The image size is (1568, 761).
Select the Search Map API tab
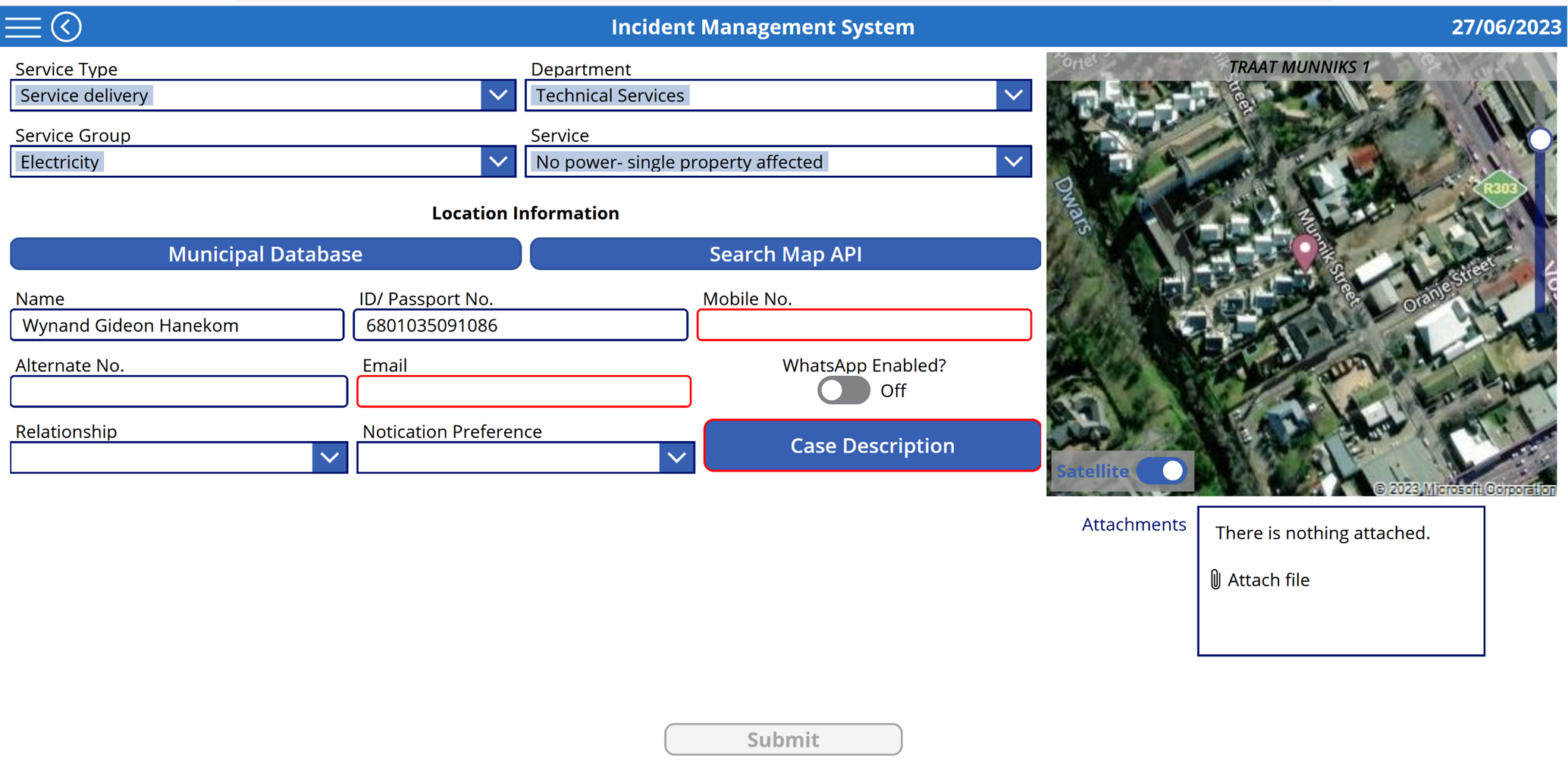point(785,254)
